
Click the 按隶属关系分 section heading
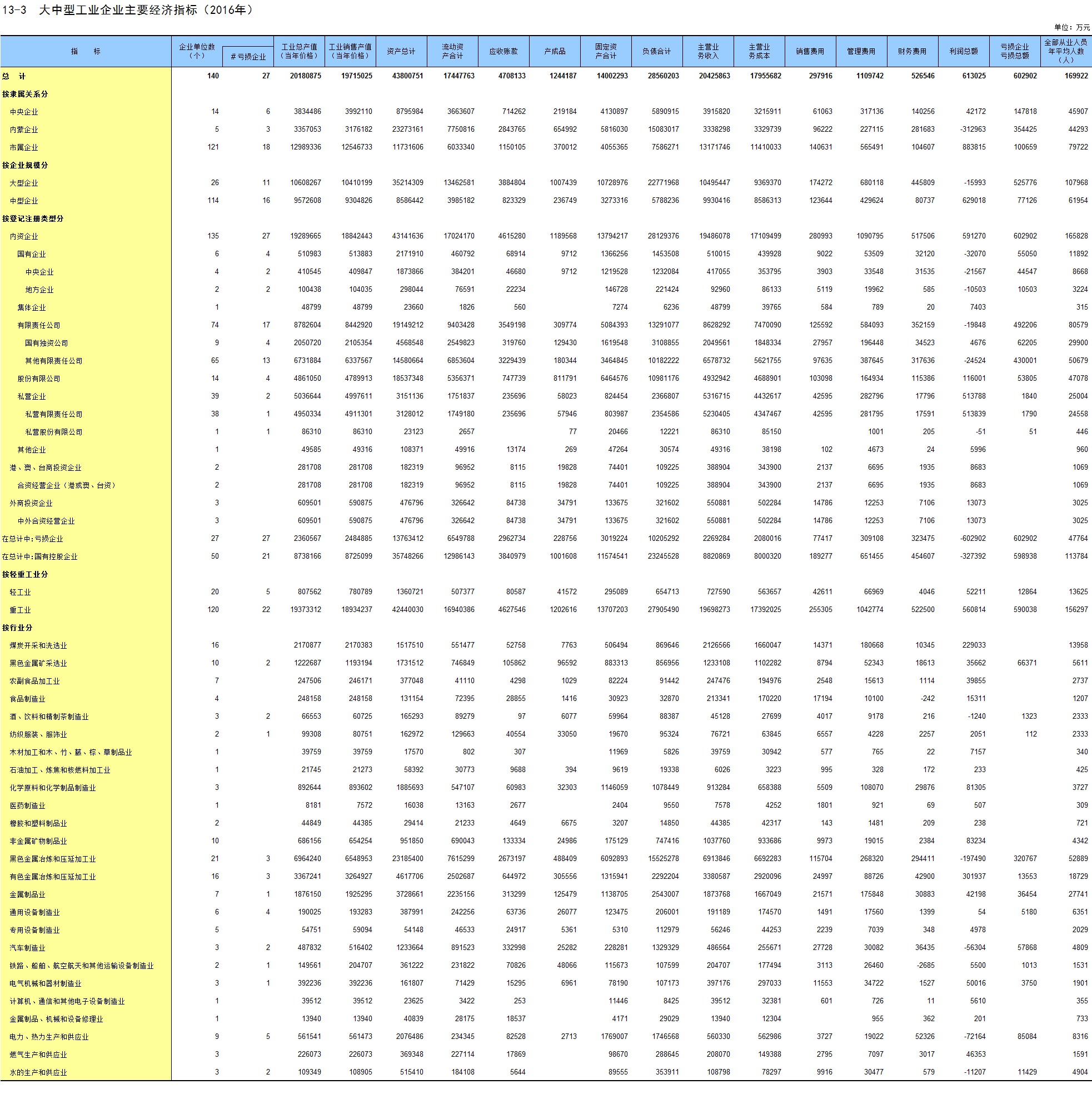(25, 94)
